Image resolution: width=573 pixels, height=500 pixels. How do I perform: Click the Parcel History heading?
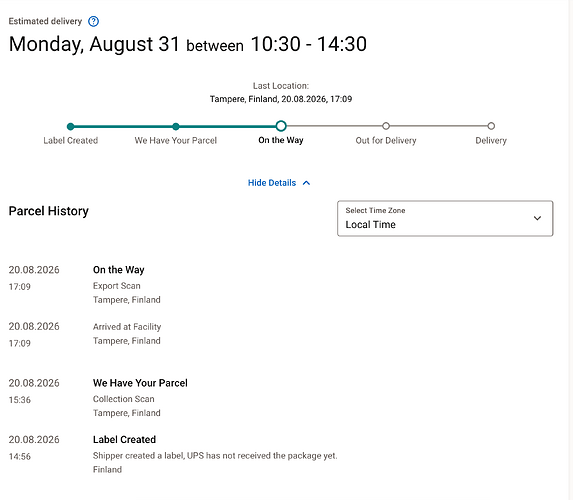coord(49,211)
